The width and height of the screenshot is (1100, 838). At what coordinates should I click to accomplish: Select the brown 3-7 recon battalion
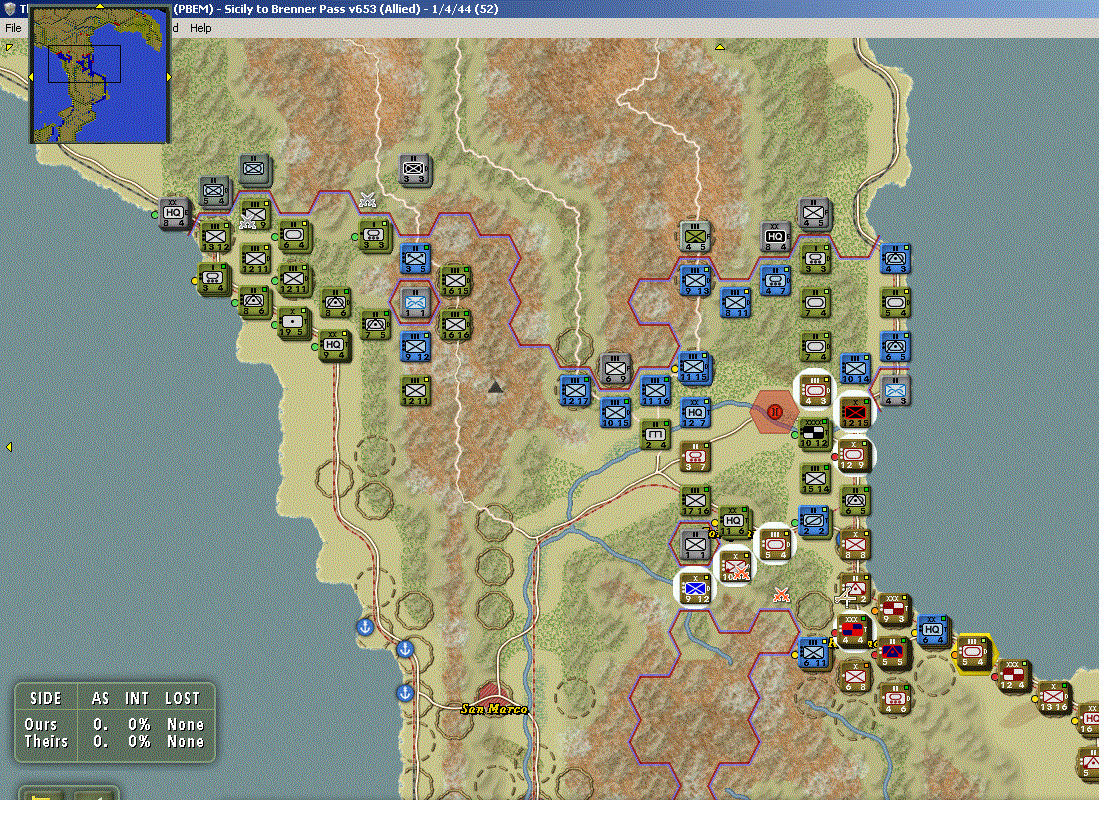click(695, 457)
